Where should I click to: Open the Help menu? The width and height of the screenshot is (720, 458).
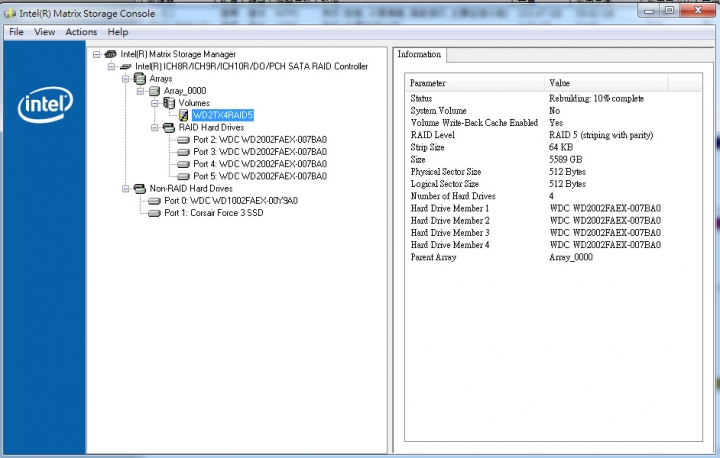pyautogui.click(x=118, y=32)
